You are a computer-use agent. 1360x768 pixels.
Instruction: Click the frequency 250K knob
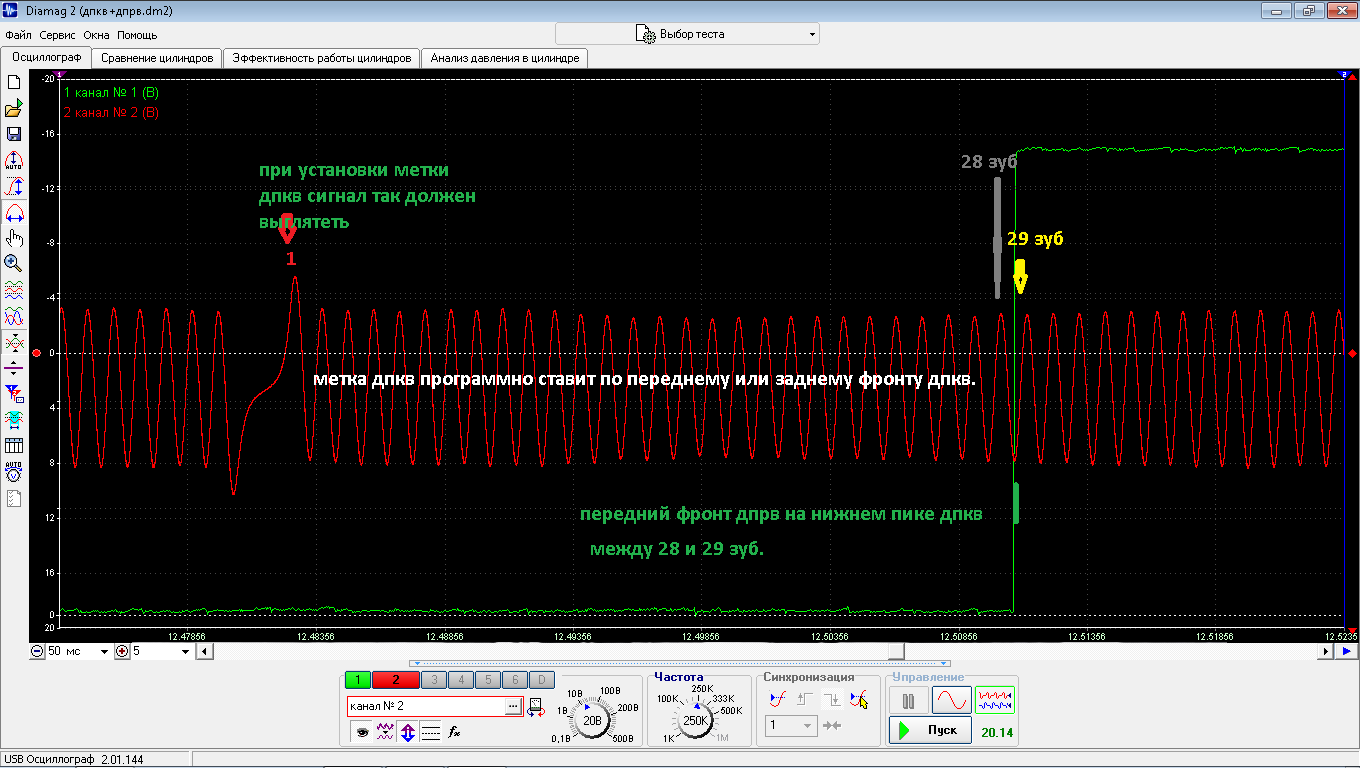tap(696, 719)
